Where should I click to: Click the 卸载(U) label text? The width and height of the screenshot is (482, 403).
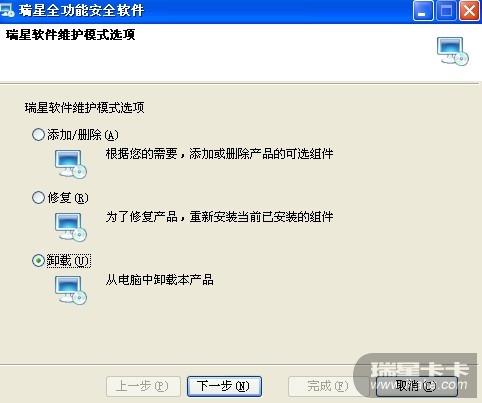point(68,261)
